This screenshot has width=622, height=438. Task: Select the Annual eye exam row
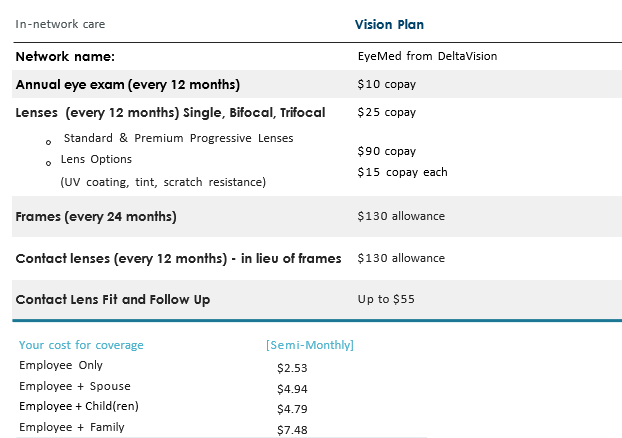pos(128,85)
